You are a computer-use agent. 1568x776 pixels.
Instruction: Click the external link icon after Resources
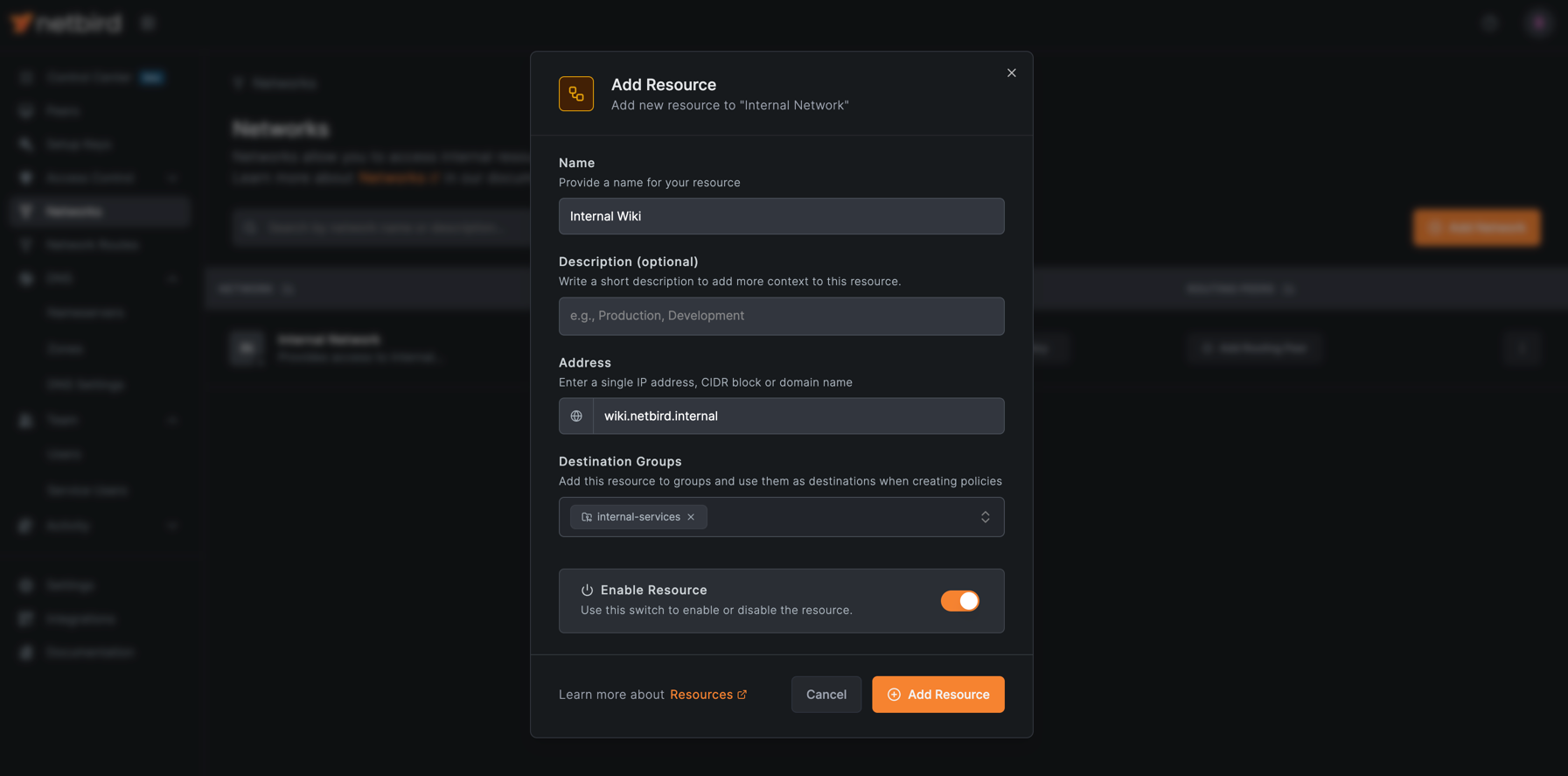point(742,695)
